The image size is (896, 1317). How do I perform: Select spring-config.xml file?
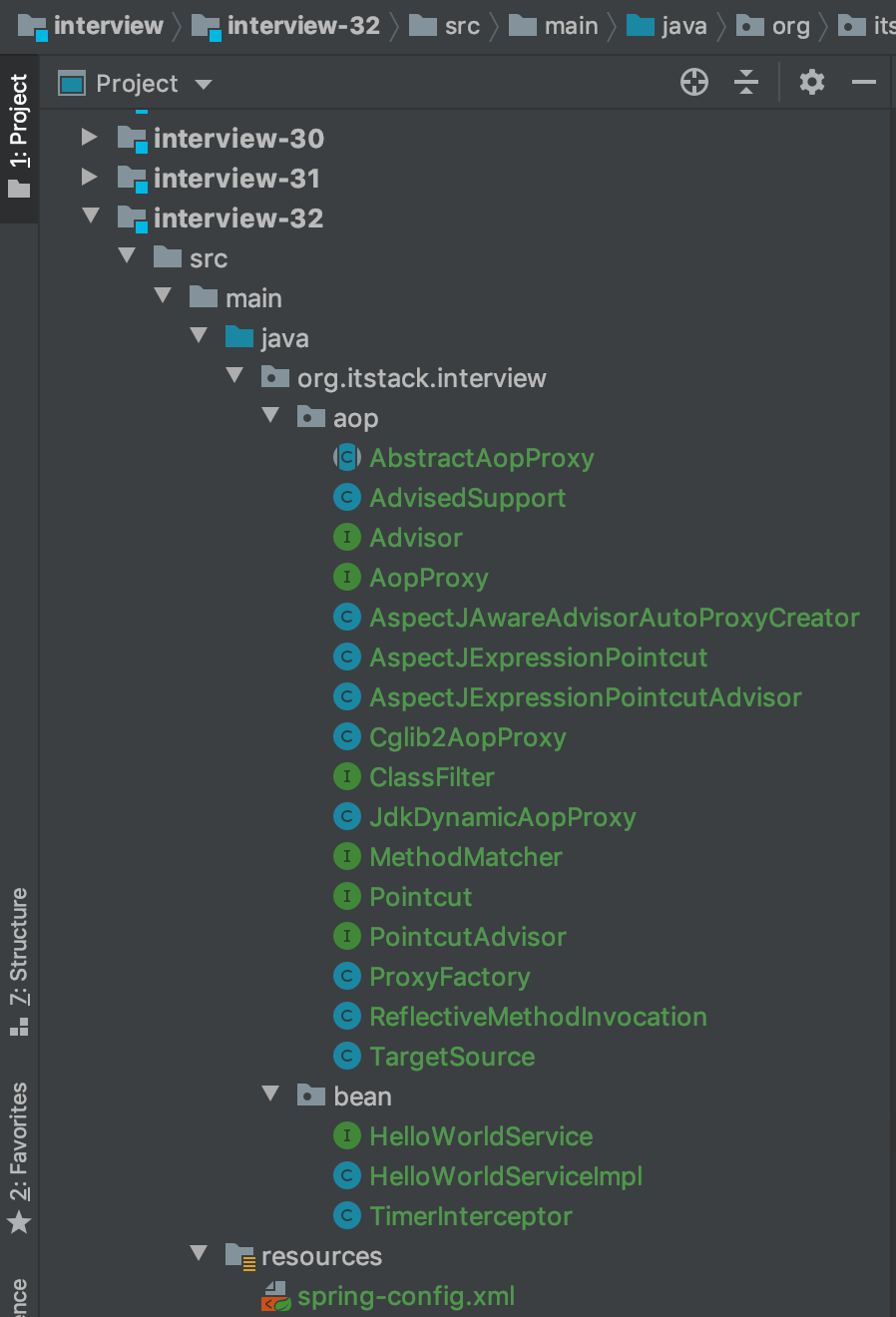pyautogui.click(x=406, y=1296)
